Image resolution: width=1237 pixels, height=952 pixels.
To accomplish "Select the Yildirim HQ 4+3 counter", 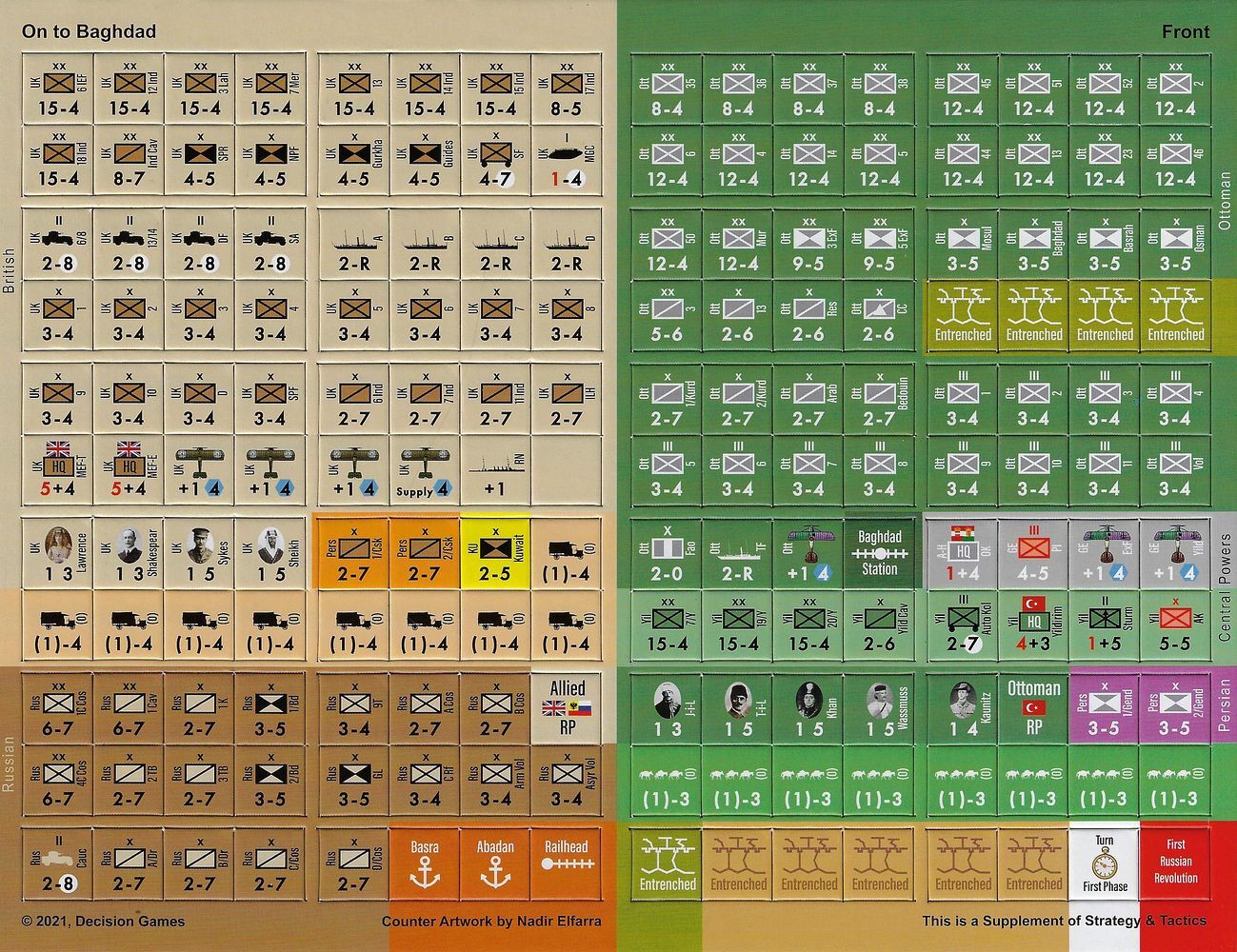I will (1033, 625).
